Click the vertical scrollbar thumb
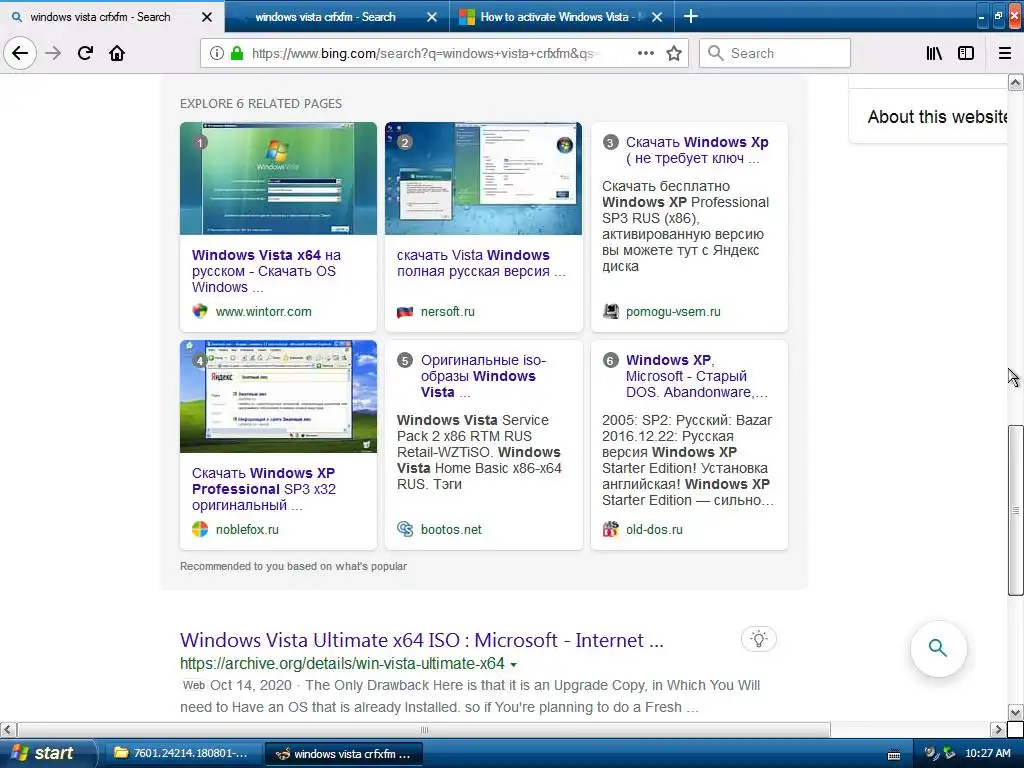The width and height of the screenshot is (1024, 768). tap(1016, 510)
